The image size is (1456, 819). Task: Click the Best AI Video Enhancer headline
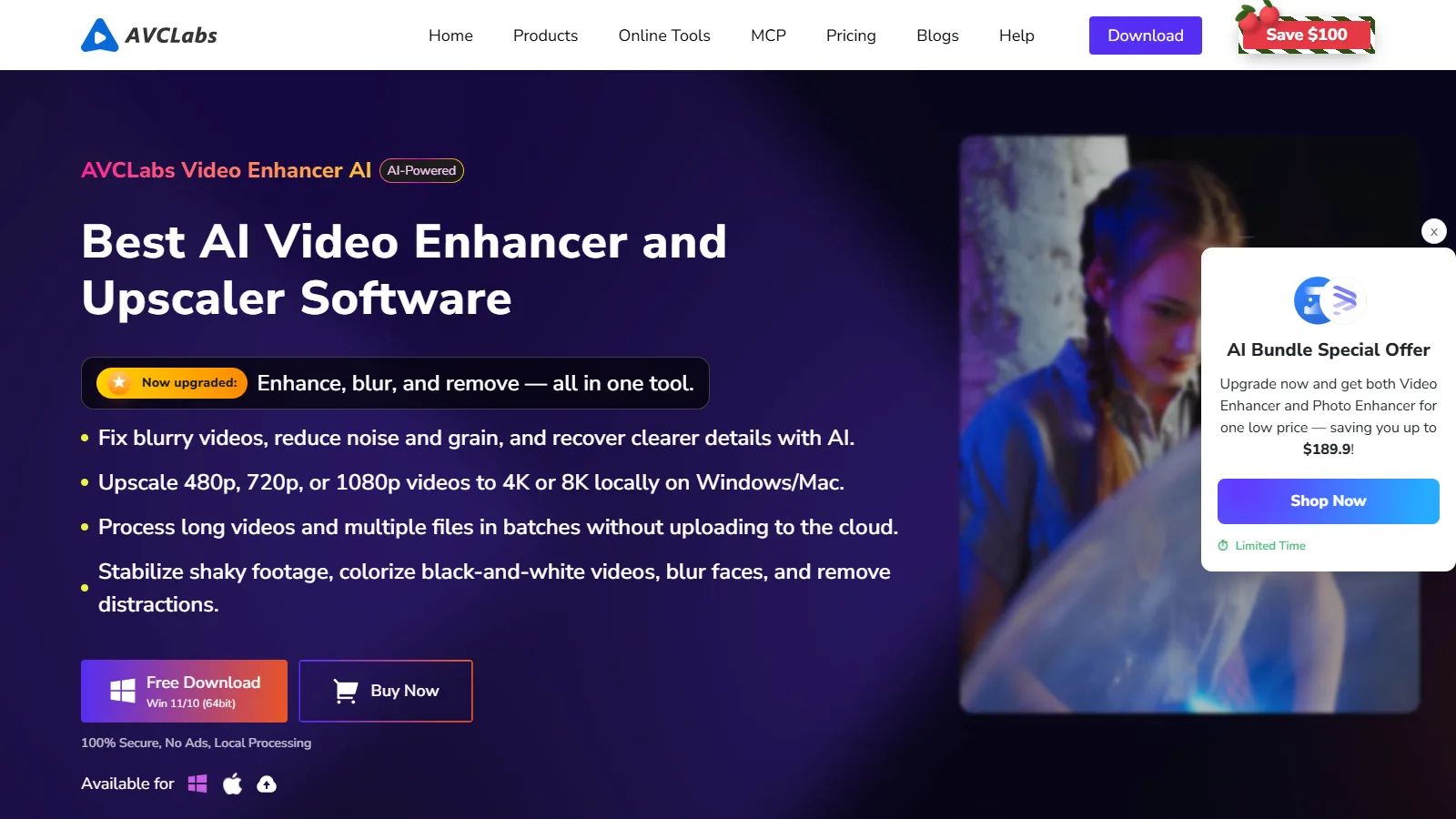point(404,270)
